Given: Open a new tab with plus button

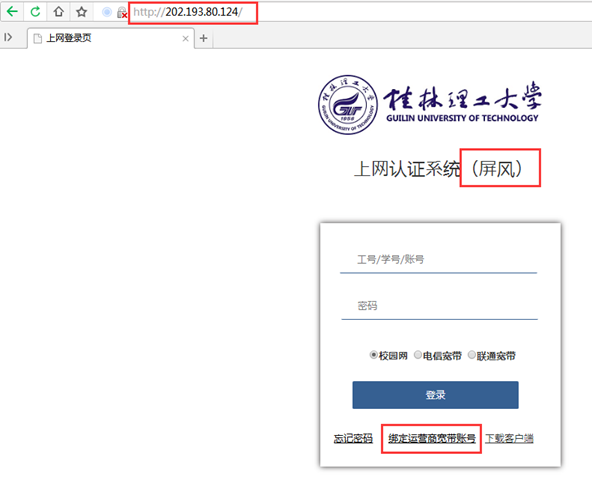Looking at the screenshot, I should pyautogui.click(x=204, y=38).
